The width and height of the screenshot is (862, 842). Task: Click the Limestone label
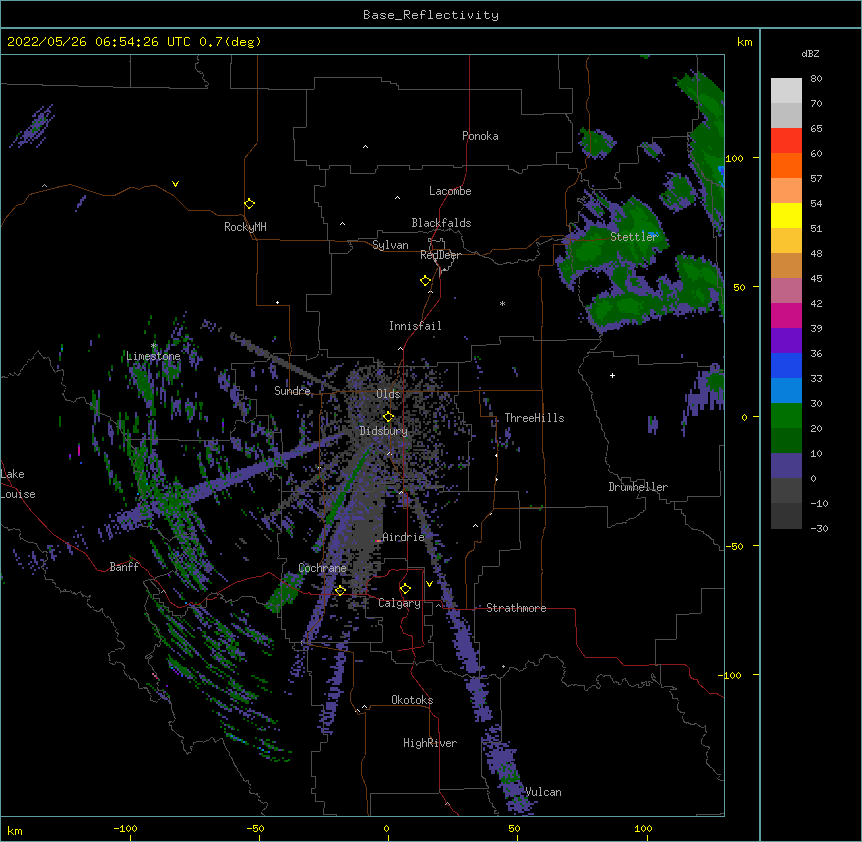click(153, 356)
